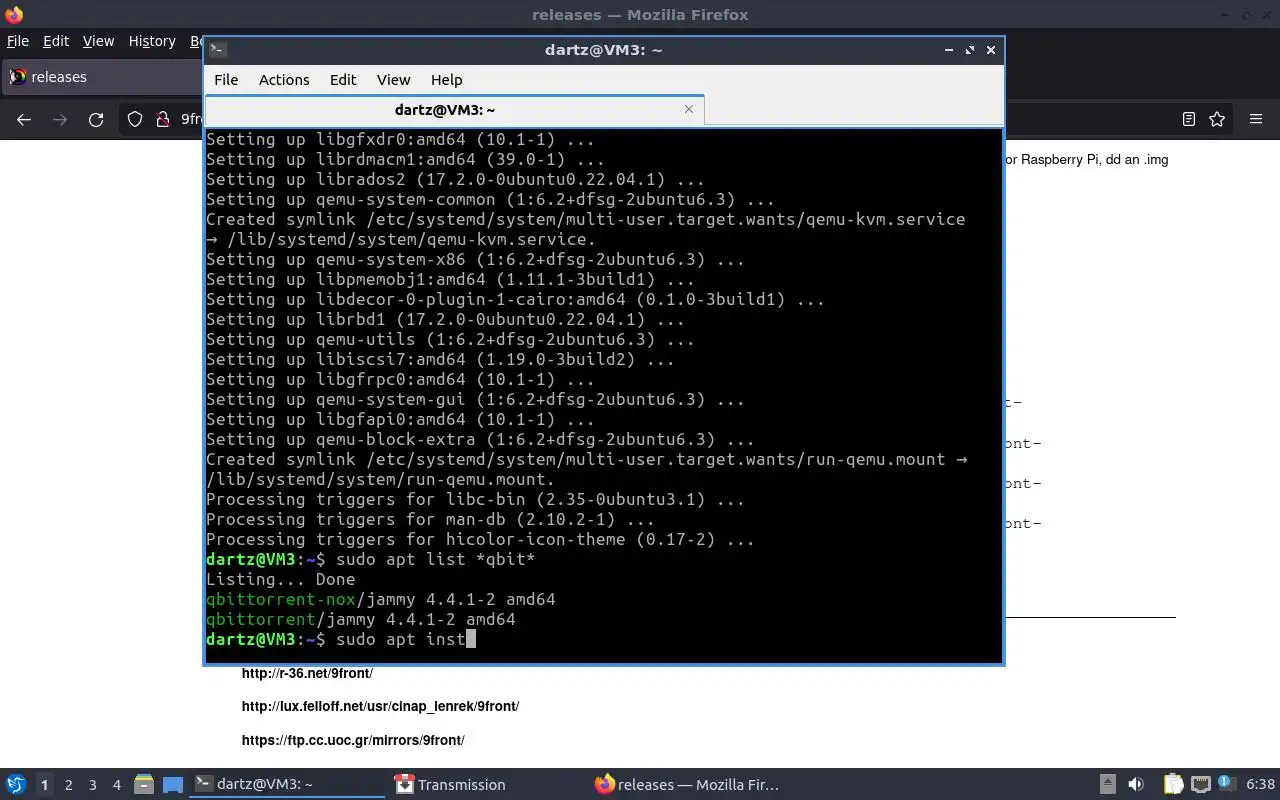
Task: Click the taskbar clock showing 6:38
Action: [x=1260, y=785]
